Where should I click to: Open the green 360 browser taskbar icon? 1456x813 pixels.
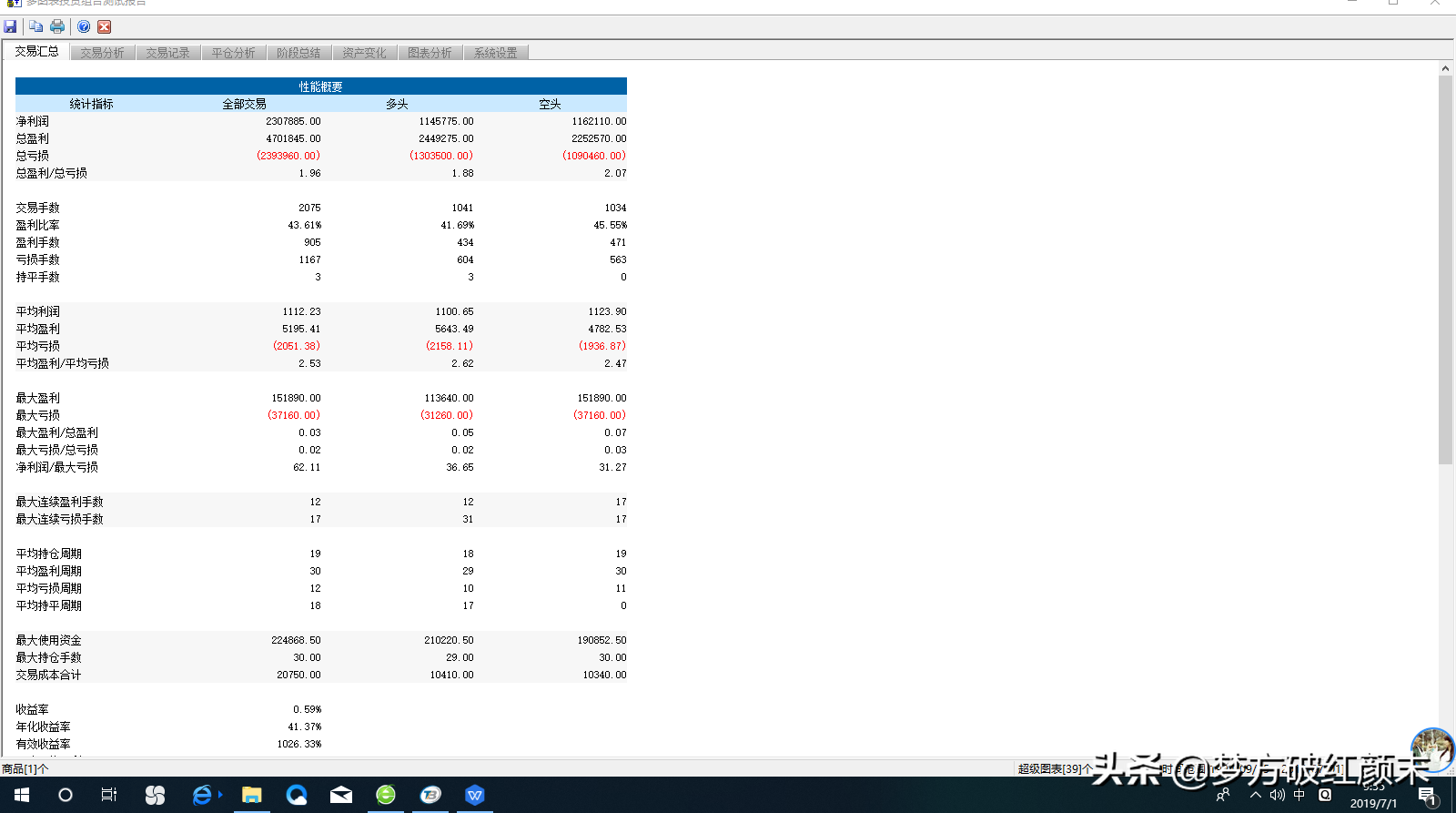point(386,795)
